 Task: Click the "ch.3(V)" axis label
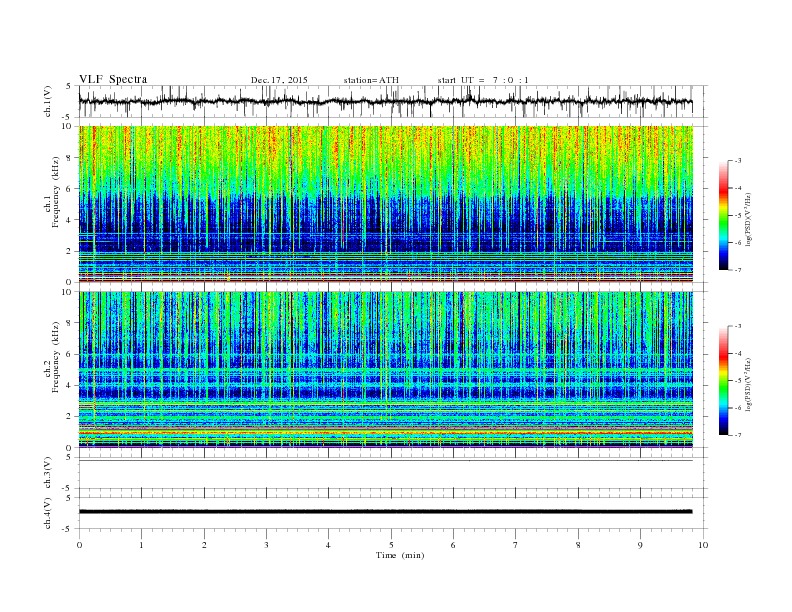coord(48,473)
